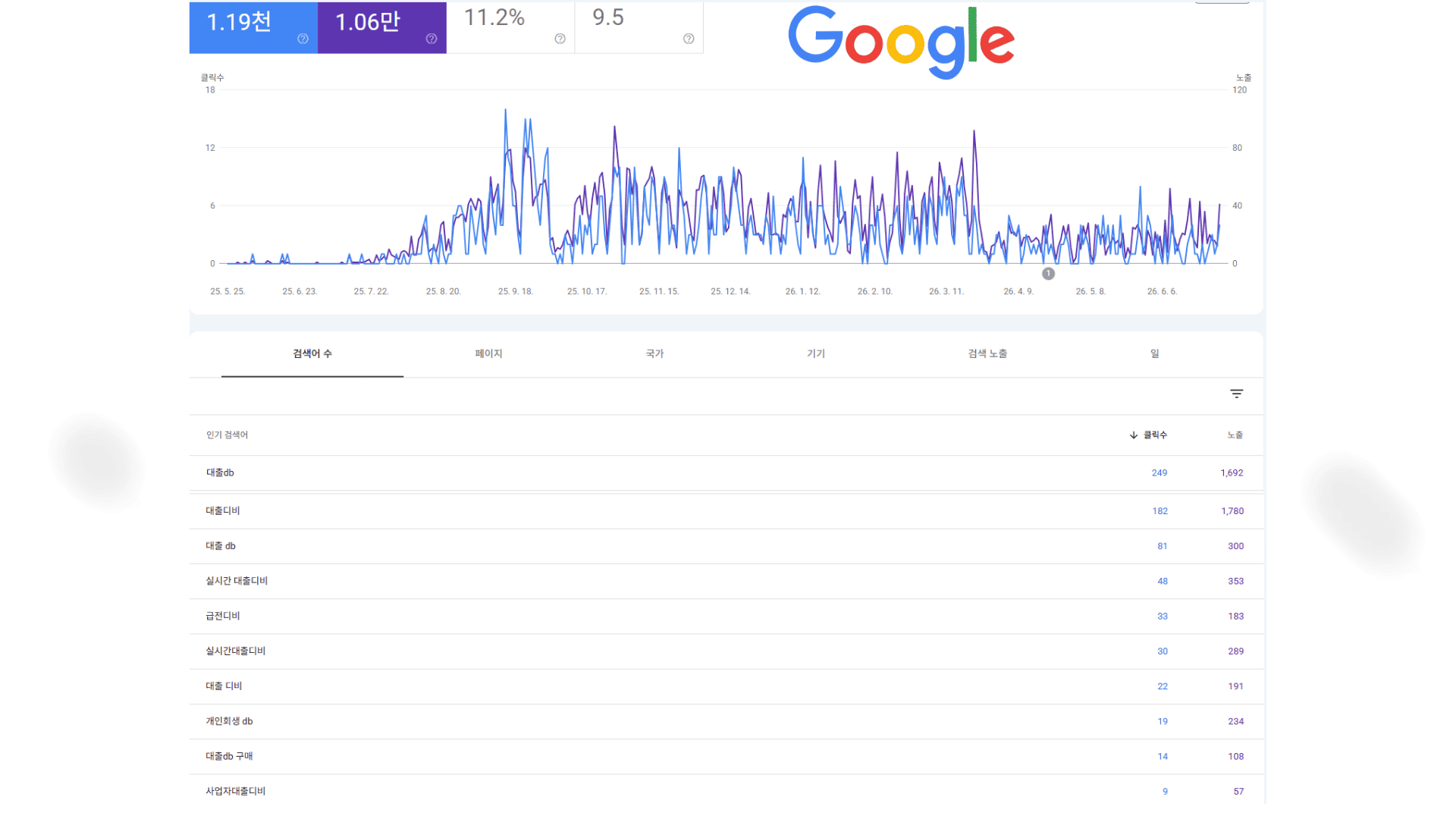Switch to the 일 tab
The height and width of the screenshot is (819, 1456).
(x=1155, y=353)
